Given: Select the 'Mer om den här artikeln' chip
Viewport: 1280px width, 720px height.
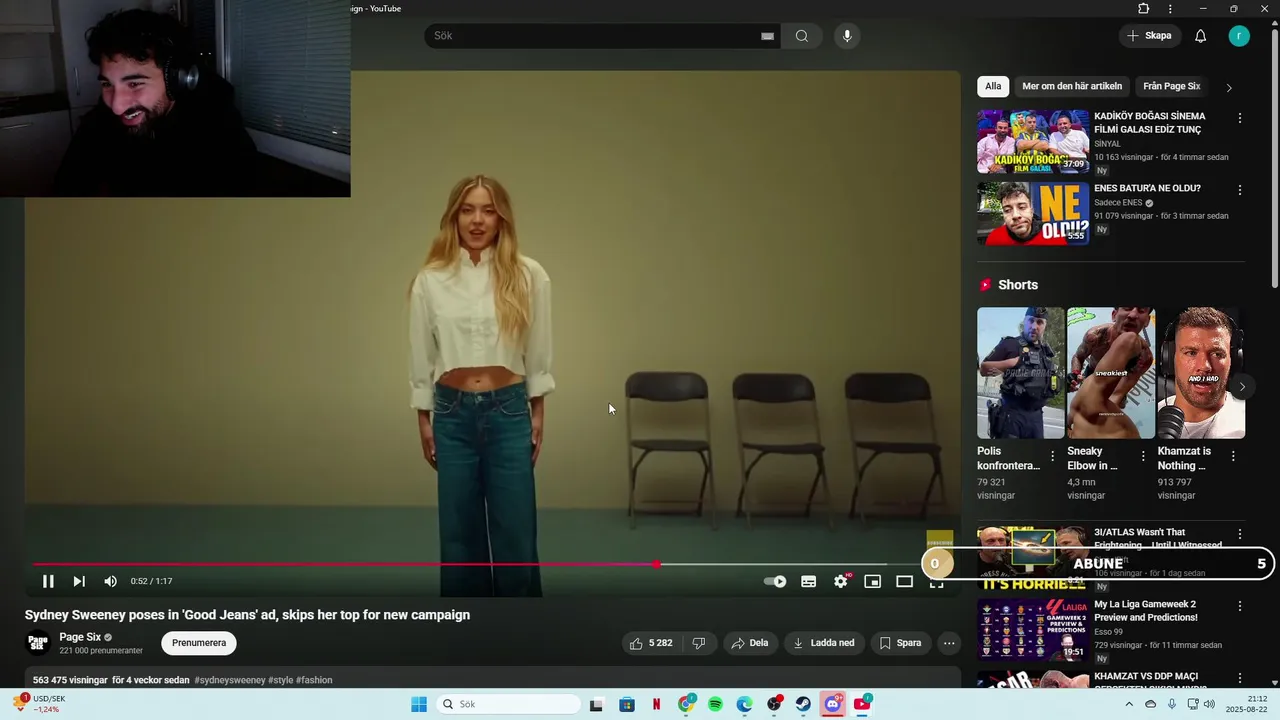Looking at the screenshot, I should [1072, 86].
